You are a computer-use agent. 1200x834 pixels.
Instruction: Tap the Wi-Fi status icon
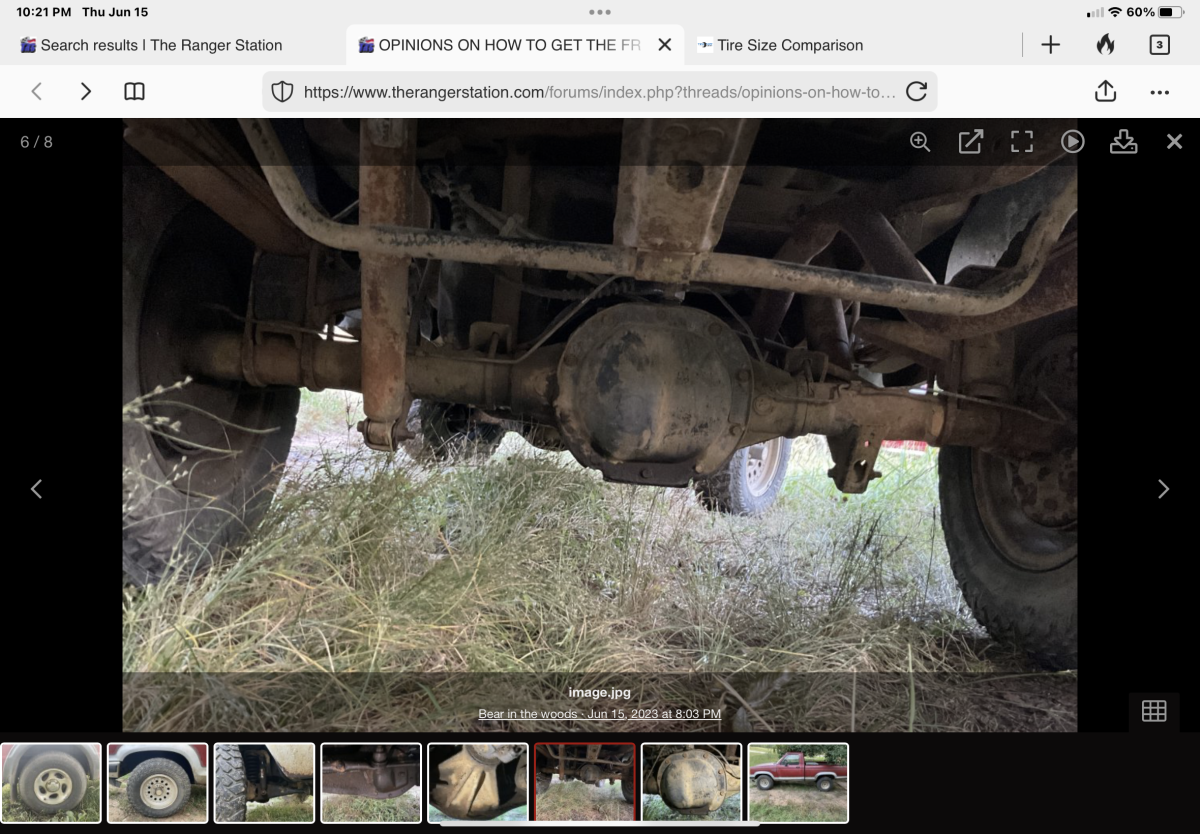point(1114,12)
